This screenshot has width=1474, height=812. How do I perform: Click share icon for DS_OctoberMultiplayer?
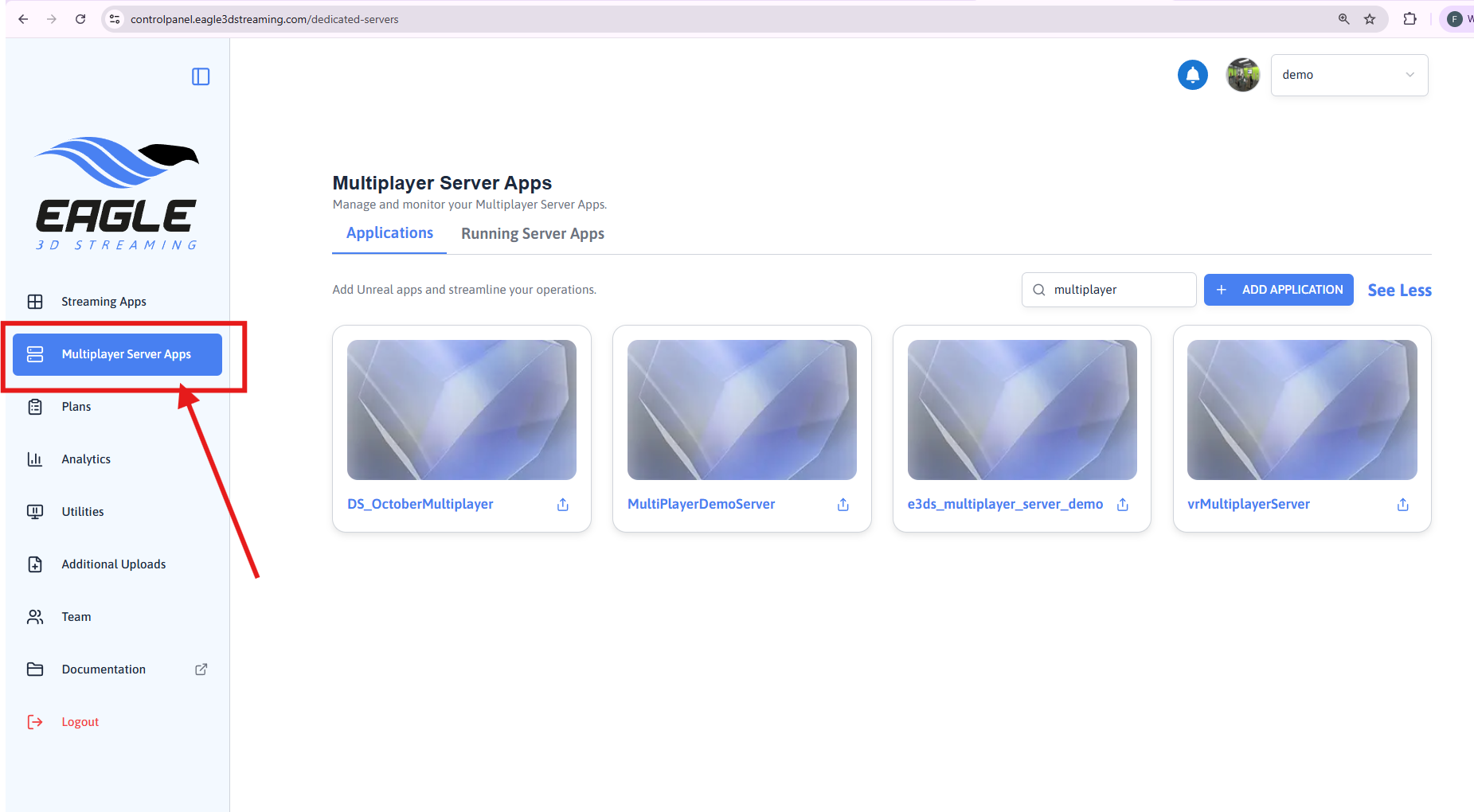(x=563, y=505)
